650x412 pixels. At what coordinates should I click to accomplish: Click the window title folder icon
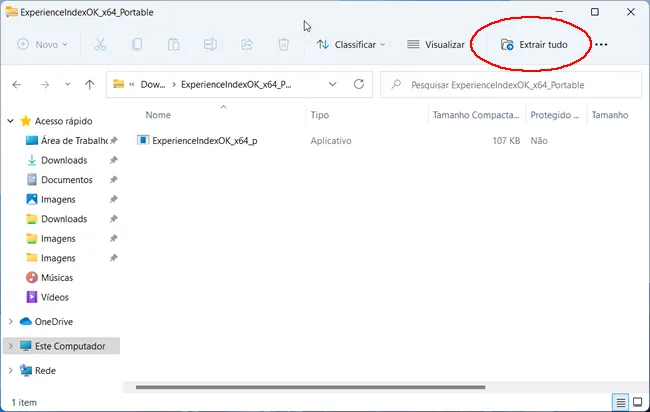coord(11,12)
